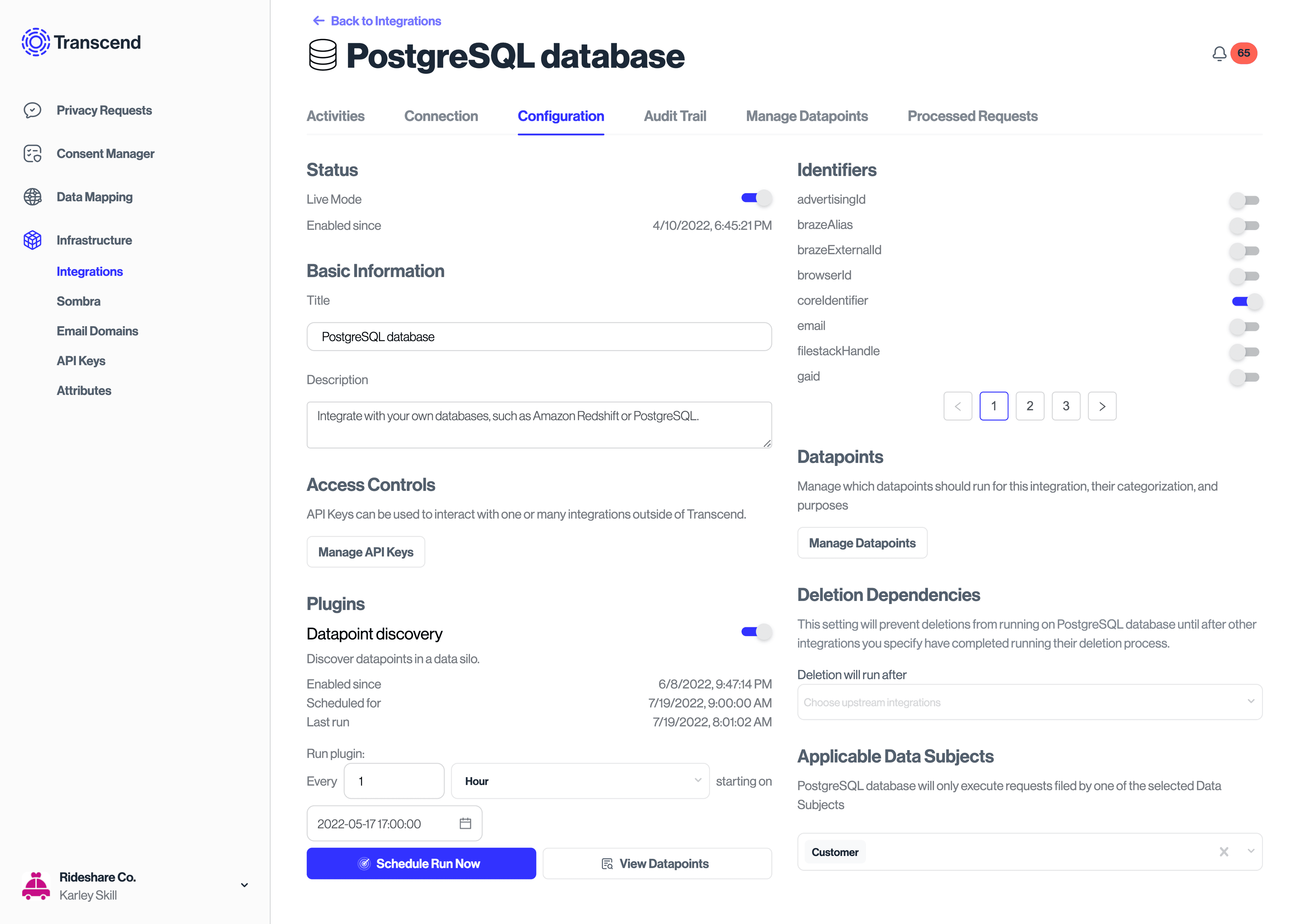The height and width of the screenshot is (924, 1299).
Task: Disable Live Mode
Action: click(756, 198)
